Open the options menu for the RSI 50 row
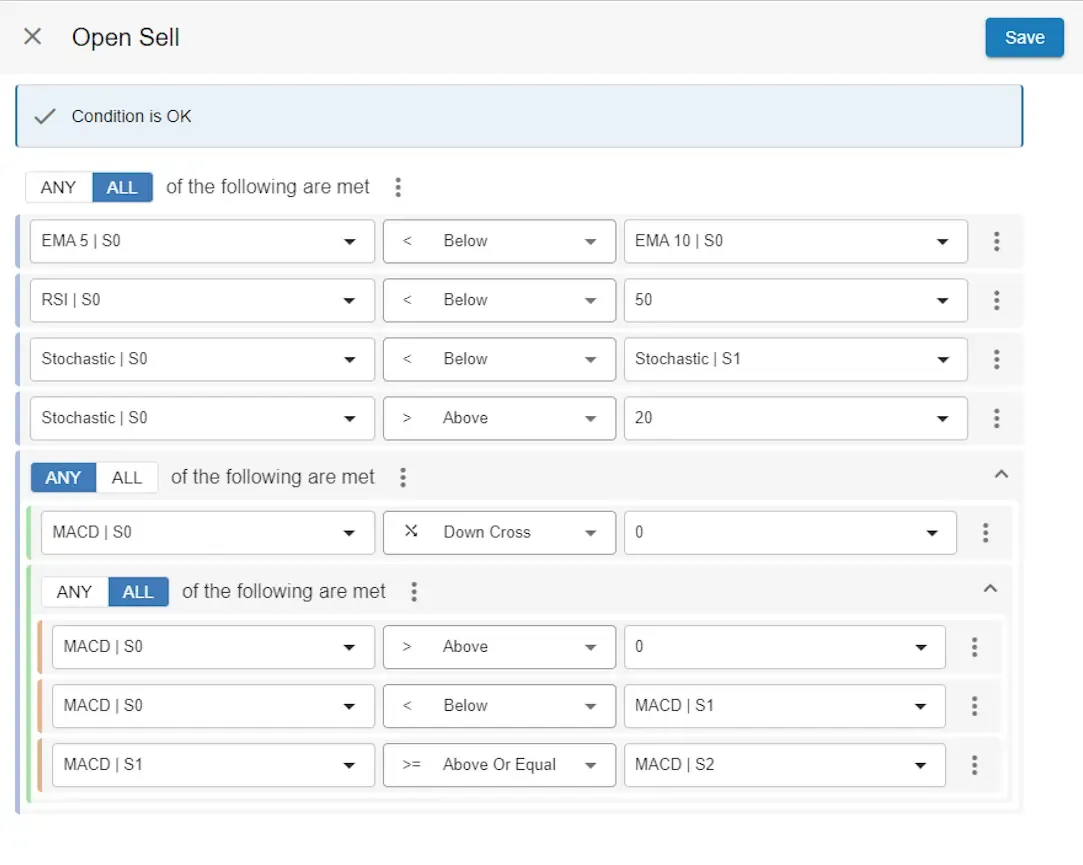Screen dimensions: 1083x865 [997, 300]
